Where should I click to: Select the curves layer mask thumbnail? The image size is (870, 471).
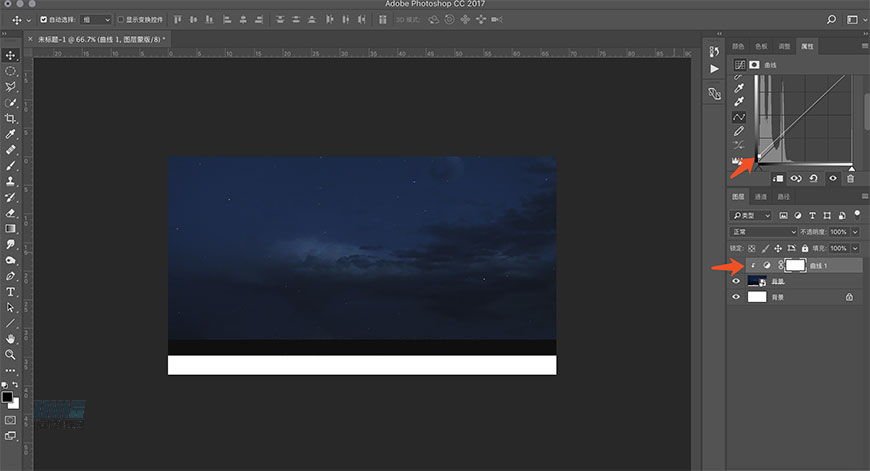coord(796,265)
